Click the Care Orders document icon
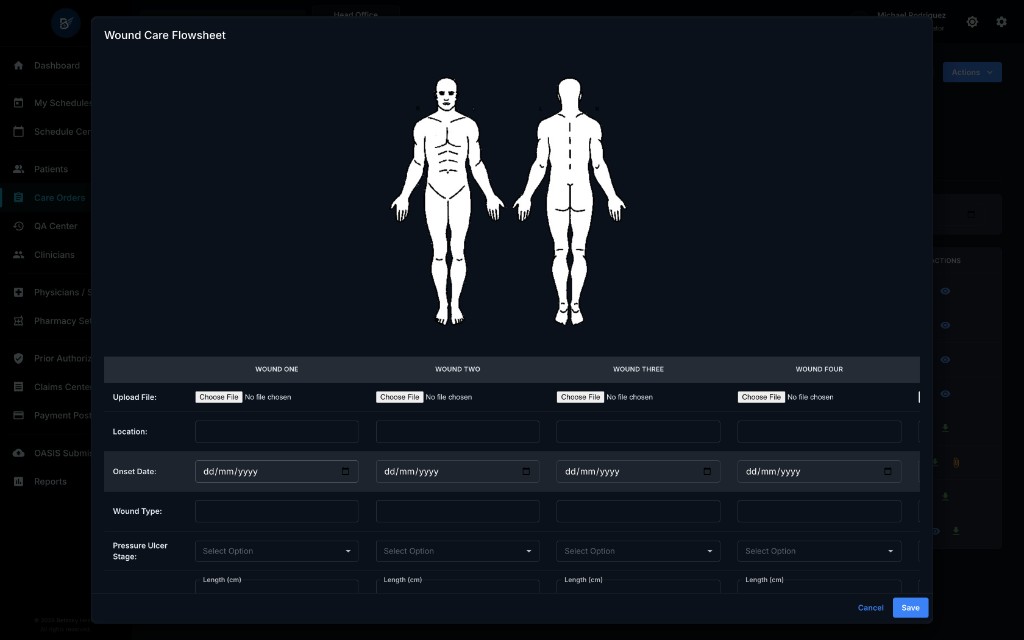The height and width of the screenshot is (640, 1024). (x=18, y=197)
